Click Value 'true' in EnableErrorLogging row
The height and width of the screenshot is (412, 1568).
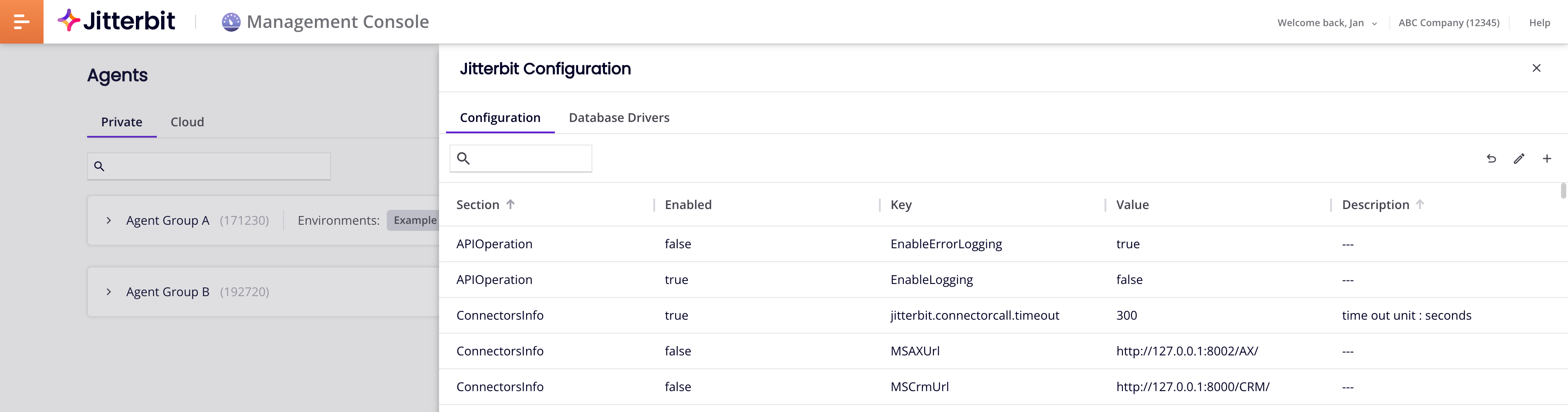(1128, 244)
